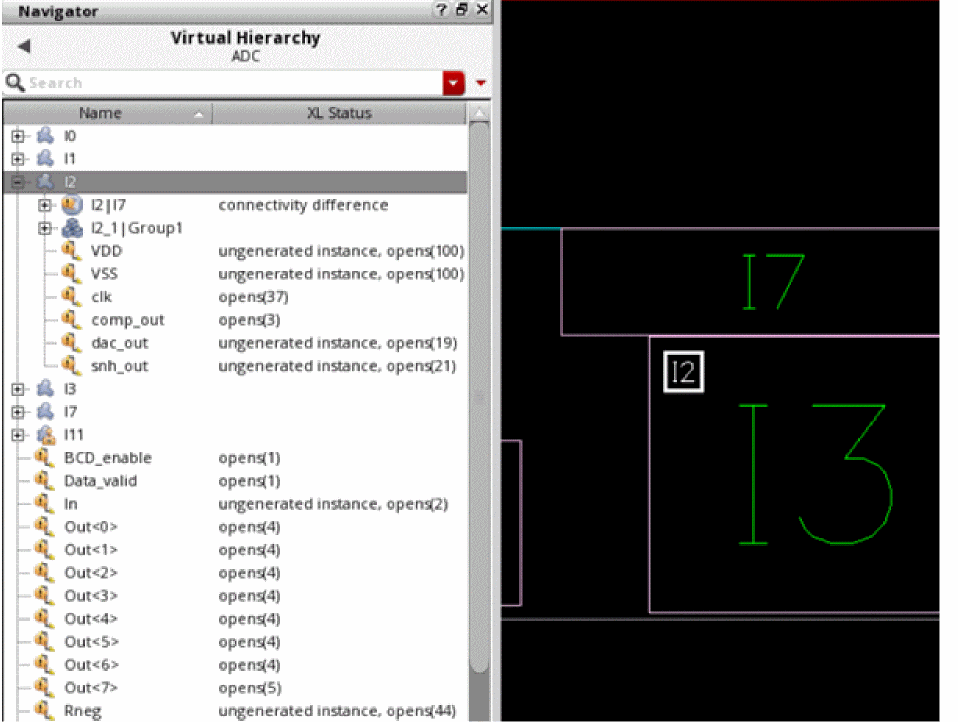
Task: Expand the I2_1|Group1 tree node
Action: coord(45,228)
